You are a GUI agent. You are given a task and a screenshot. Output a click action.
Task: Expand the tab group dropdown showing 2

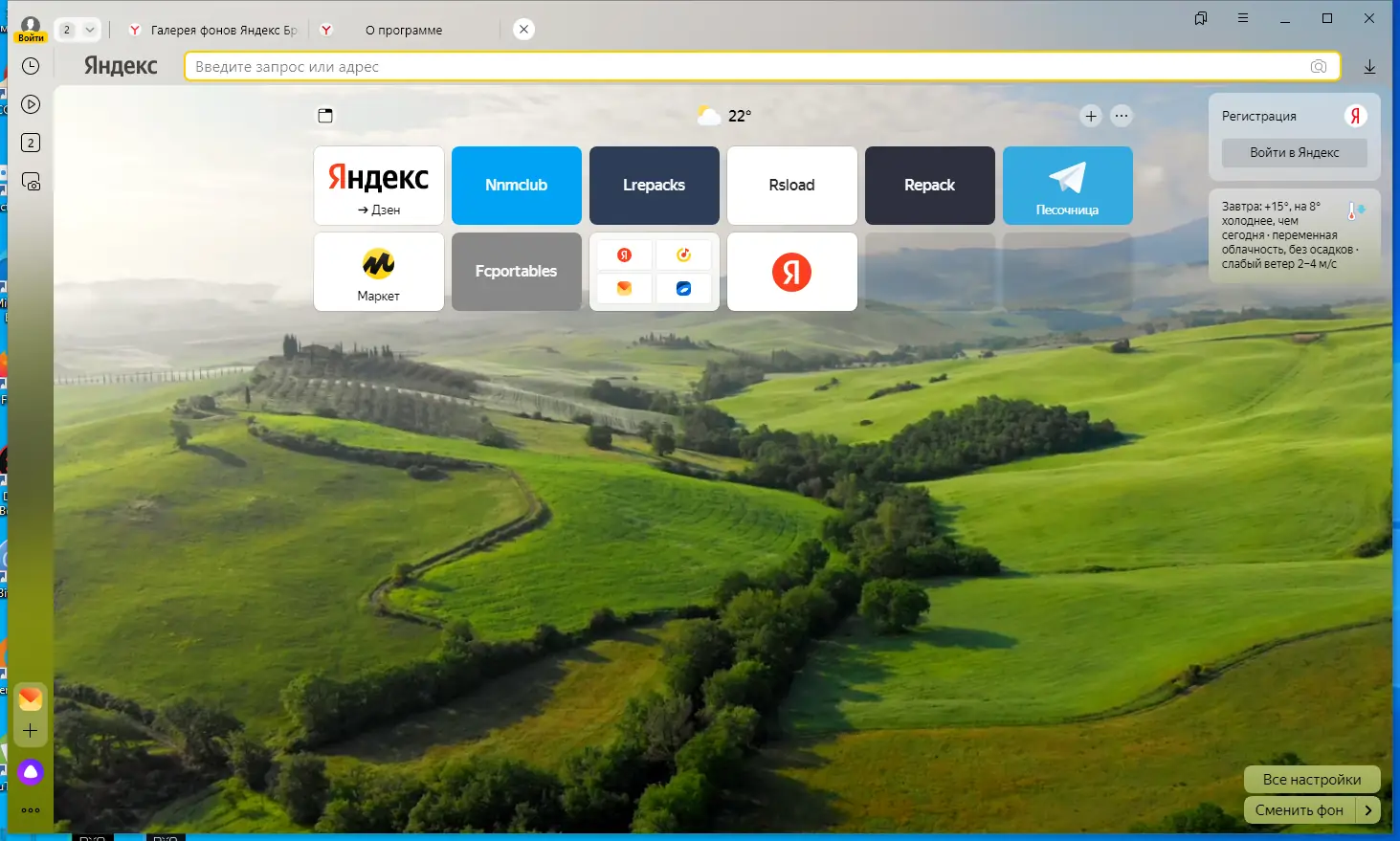click(78, 30)
